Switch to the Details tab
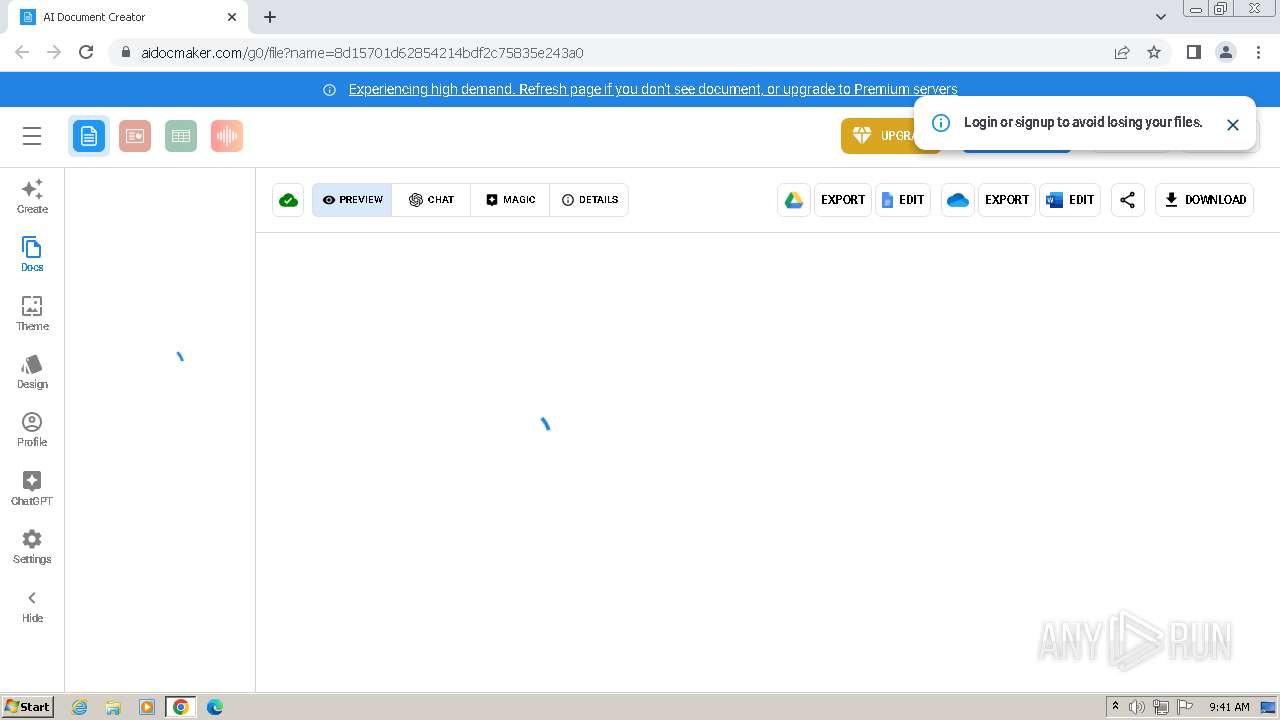This screenshot has height=720, width=1280. [589, 200]
